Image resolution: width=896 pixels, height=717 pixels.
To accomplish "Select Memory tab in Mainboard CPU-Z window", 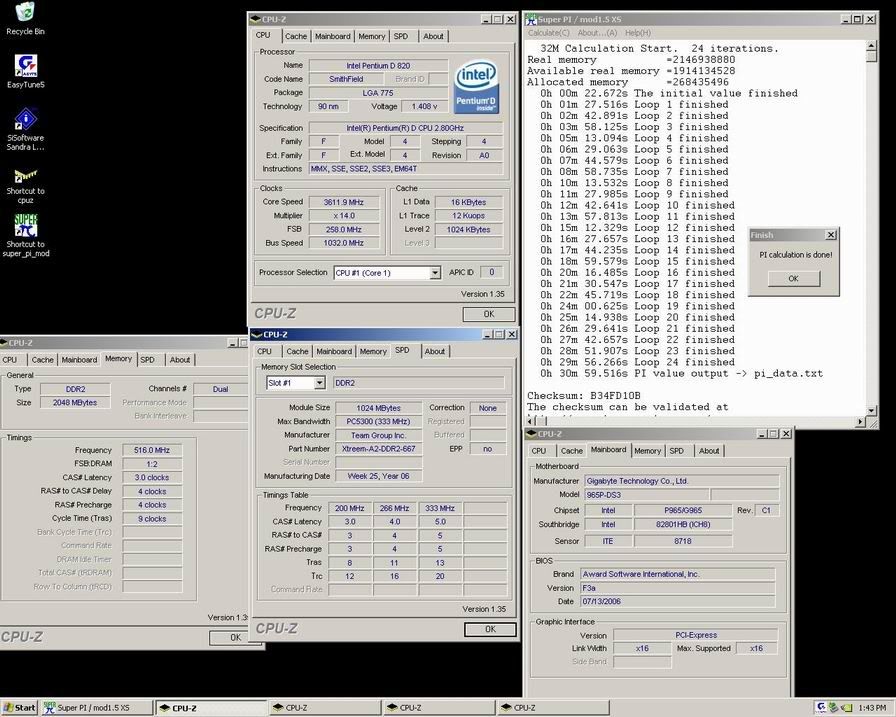I will 647,451.
